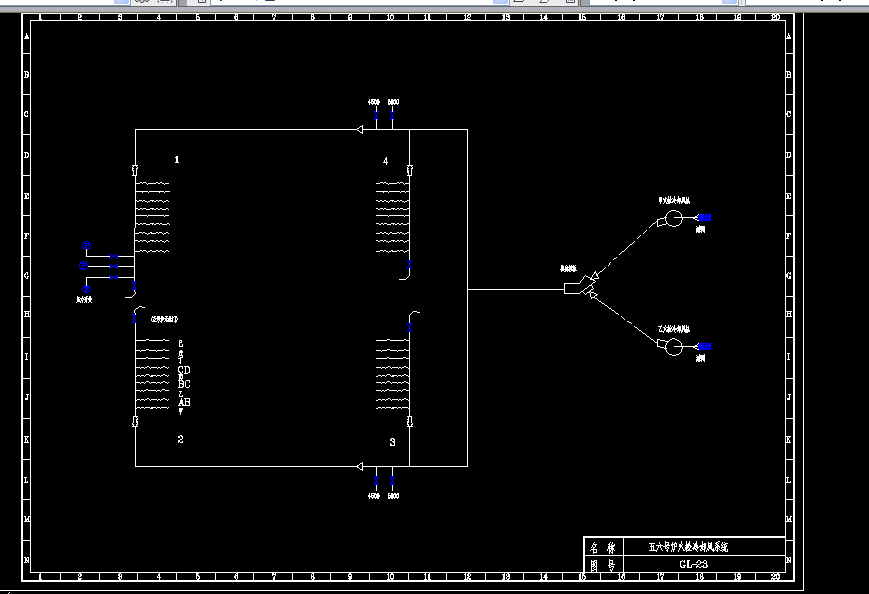Select the middle blue pressure gauge symbol
869x594 pixels.
click(83, 266)
